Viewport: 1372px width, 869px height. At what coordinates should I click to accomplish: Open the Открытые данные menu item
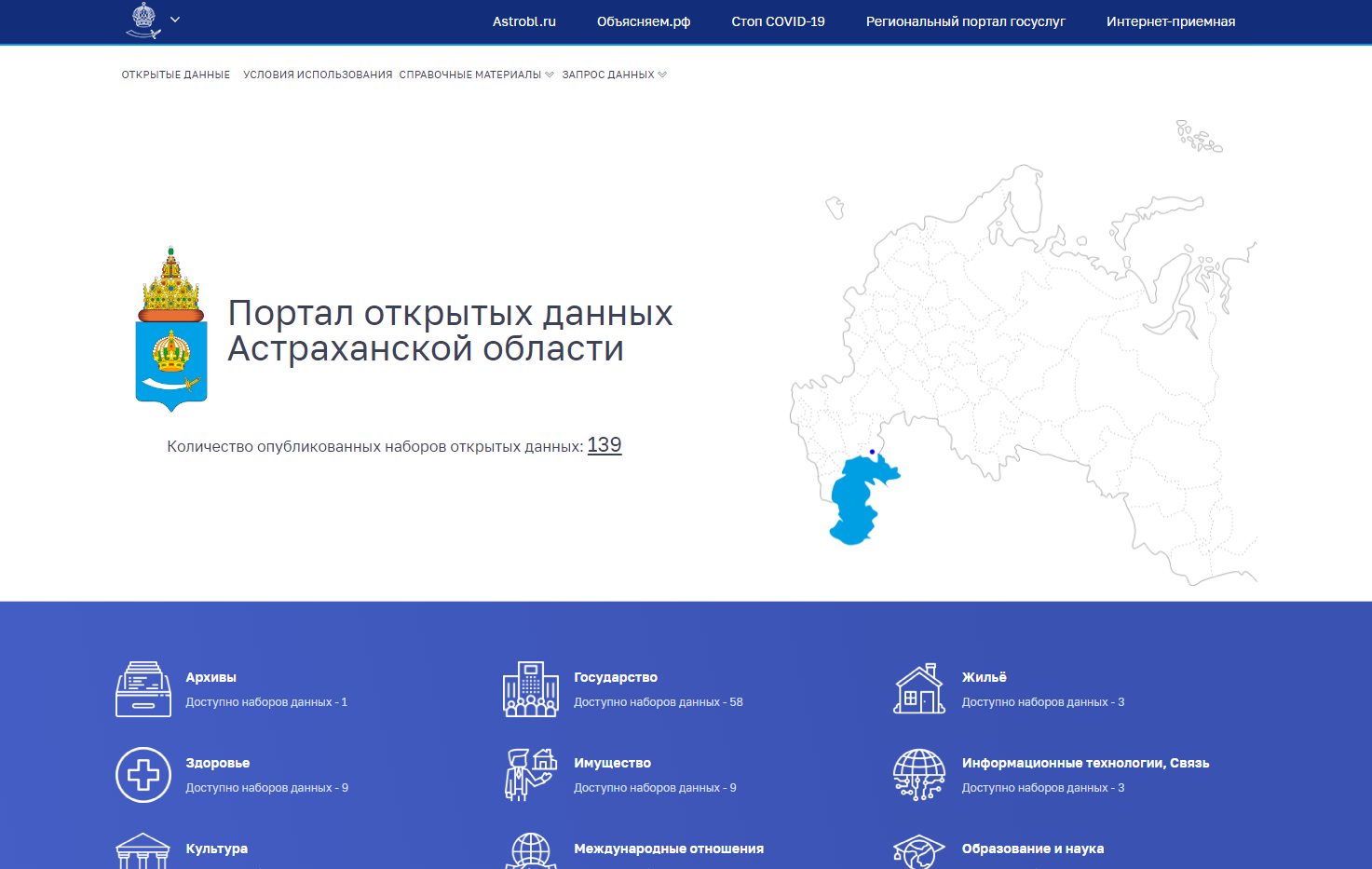click(176, 75)
